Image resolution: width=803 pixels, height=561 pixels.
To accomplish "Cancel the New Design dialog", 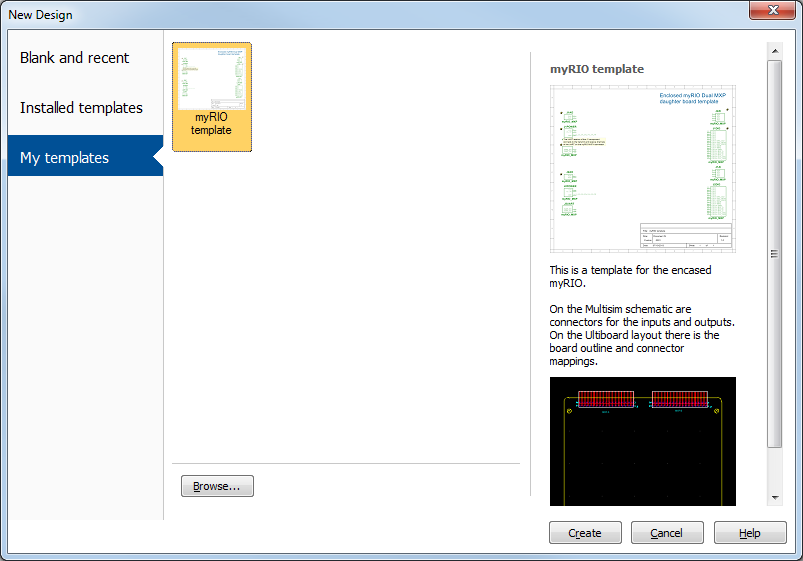I will [x=667, y=533].
